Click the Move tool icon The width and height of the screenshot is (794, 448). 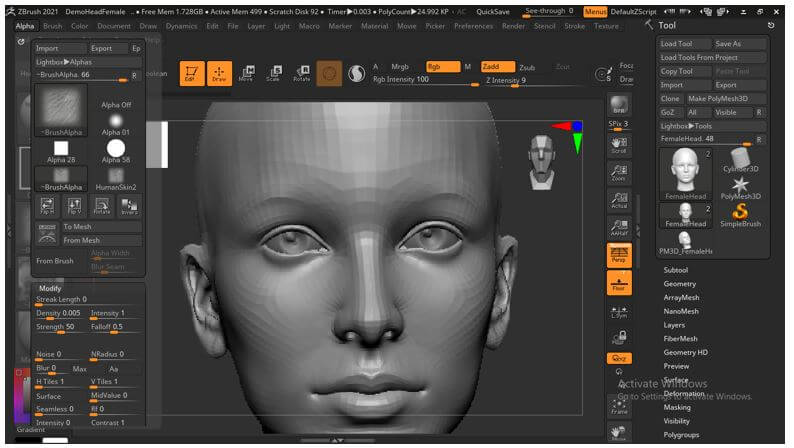(x=246, y=73)
